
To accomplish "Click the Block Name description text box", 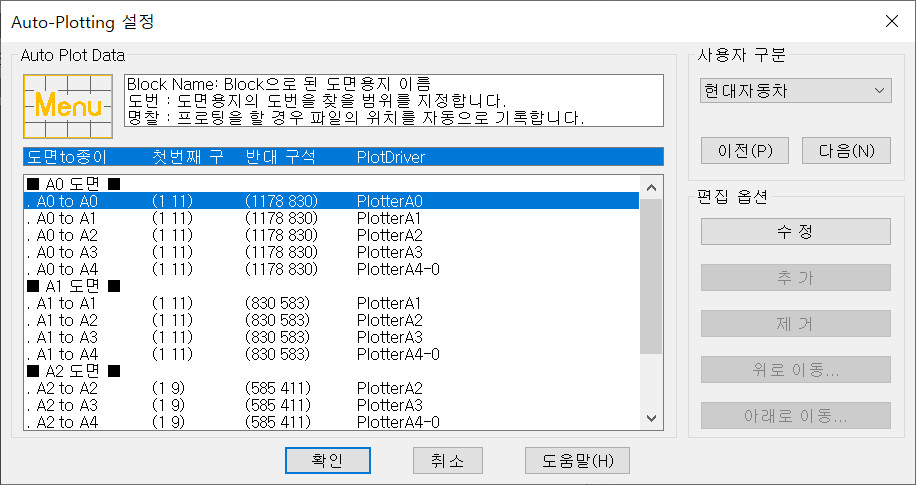I will coord(393,101).
